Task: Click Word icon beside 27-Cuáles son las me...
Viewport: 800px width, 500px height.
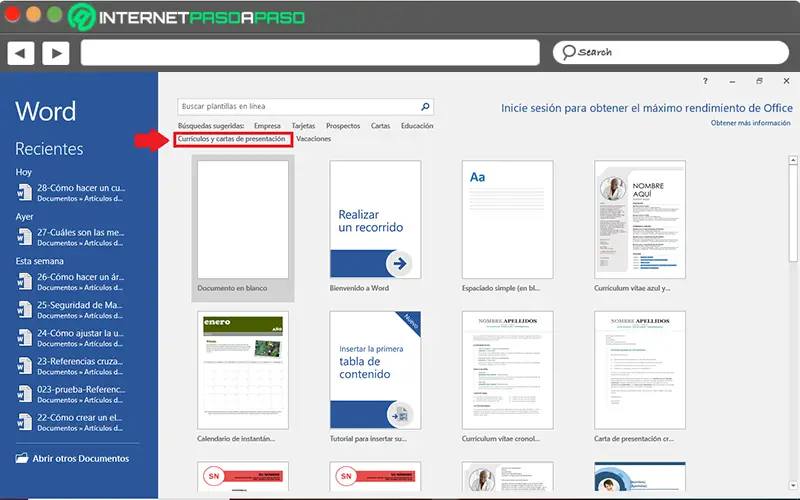Action: [23, 237]
